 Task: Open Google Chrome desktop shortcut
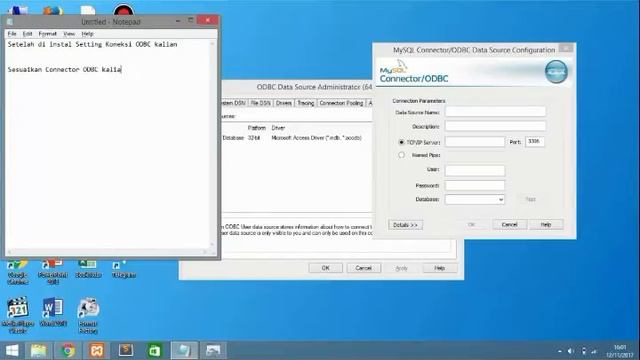pyautogui.click(x=18, y=271)
